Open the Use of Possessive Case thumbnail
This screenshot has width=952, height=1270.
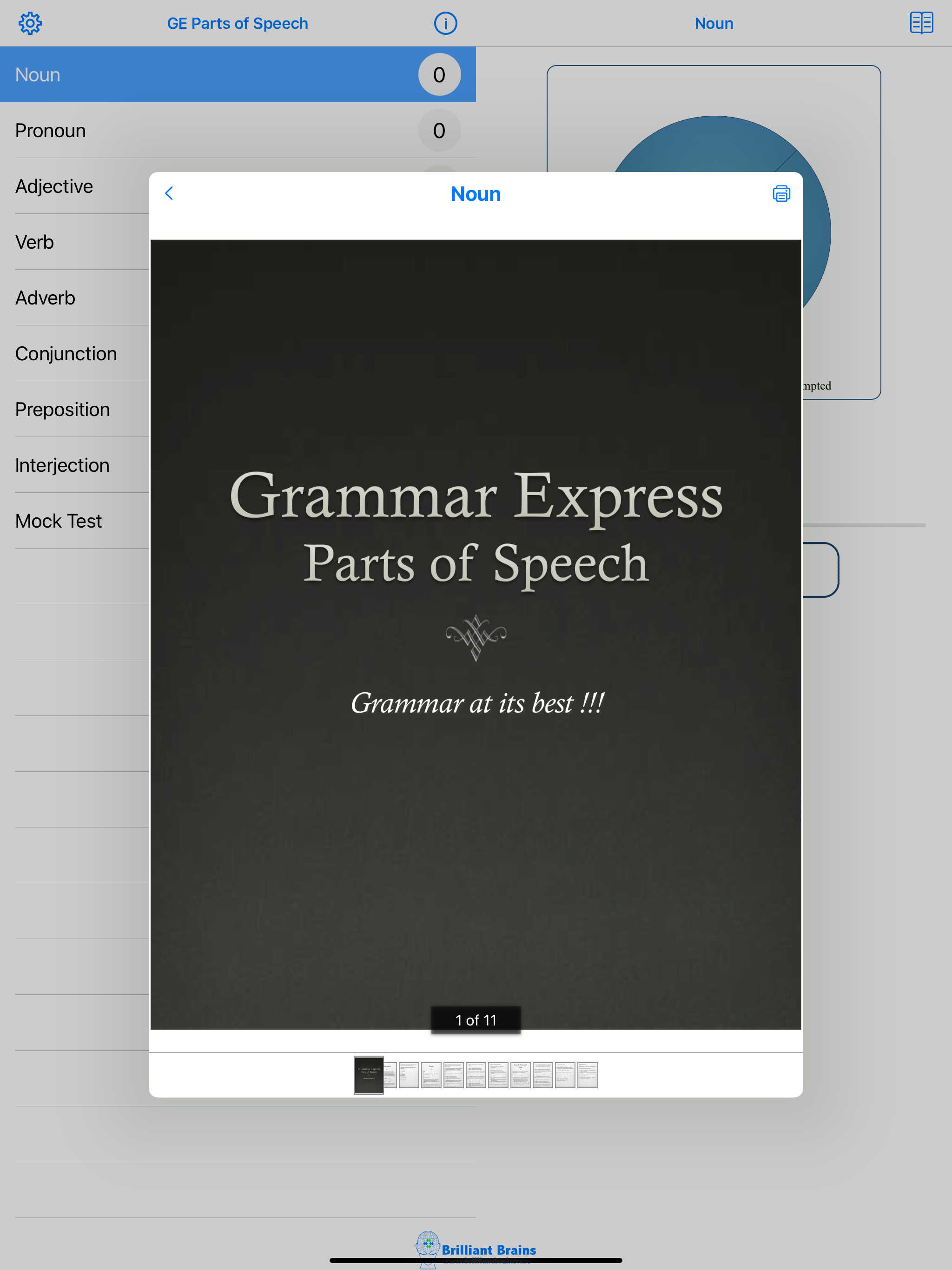coord(520,1075)
